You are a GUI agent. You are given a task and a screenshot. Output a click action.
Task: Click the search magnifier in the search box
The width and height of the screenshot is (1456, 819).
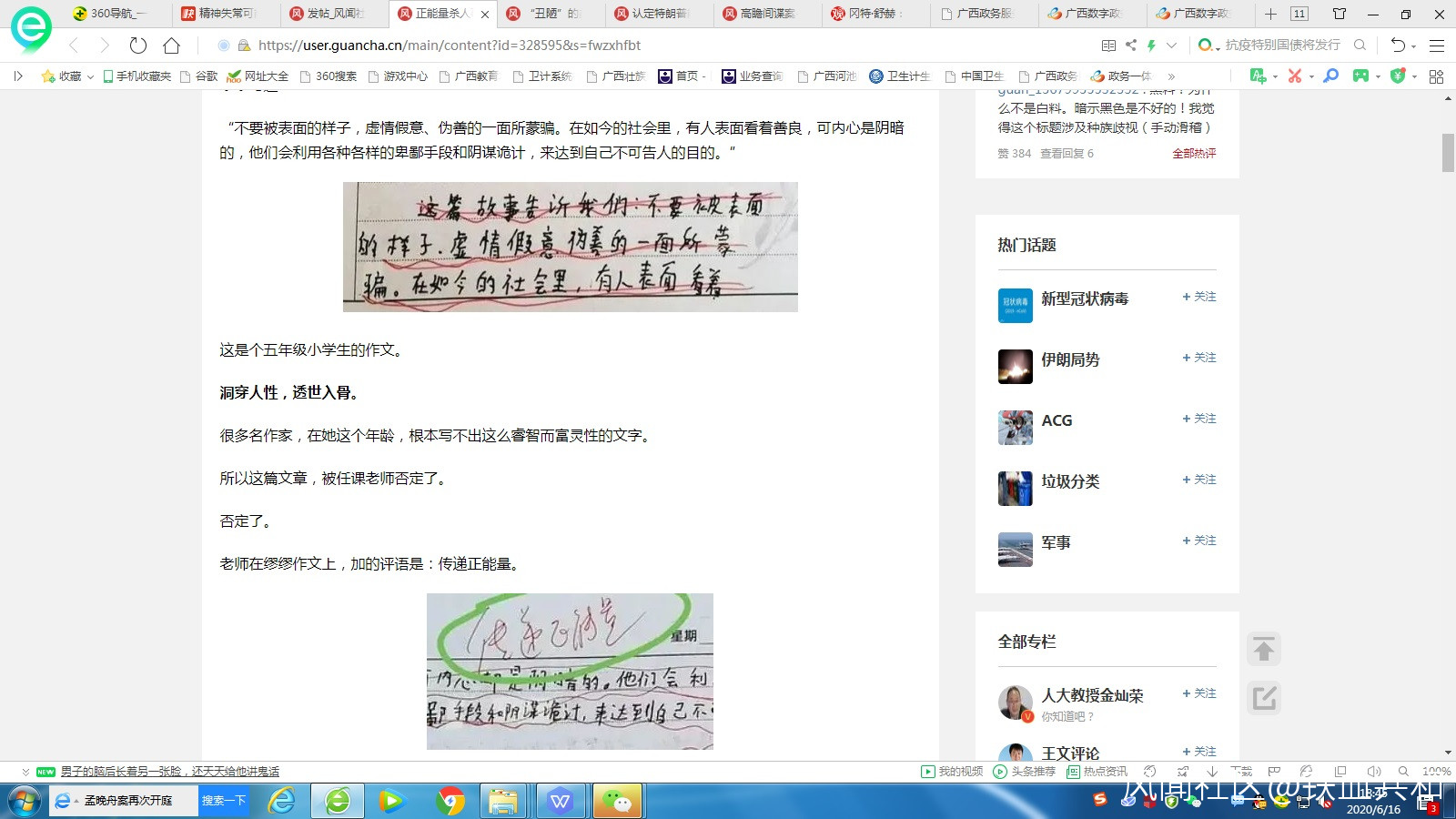click(1360, 45)
